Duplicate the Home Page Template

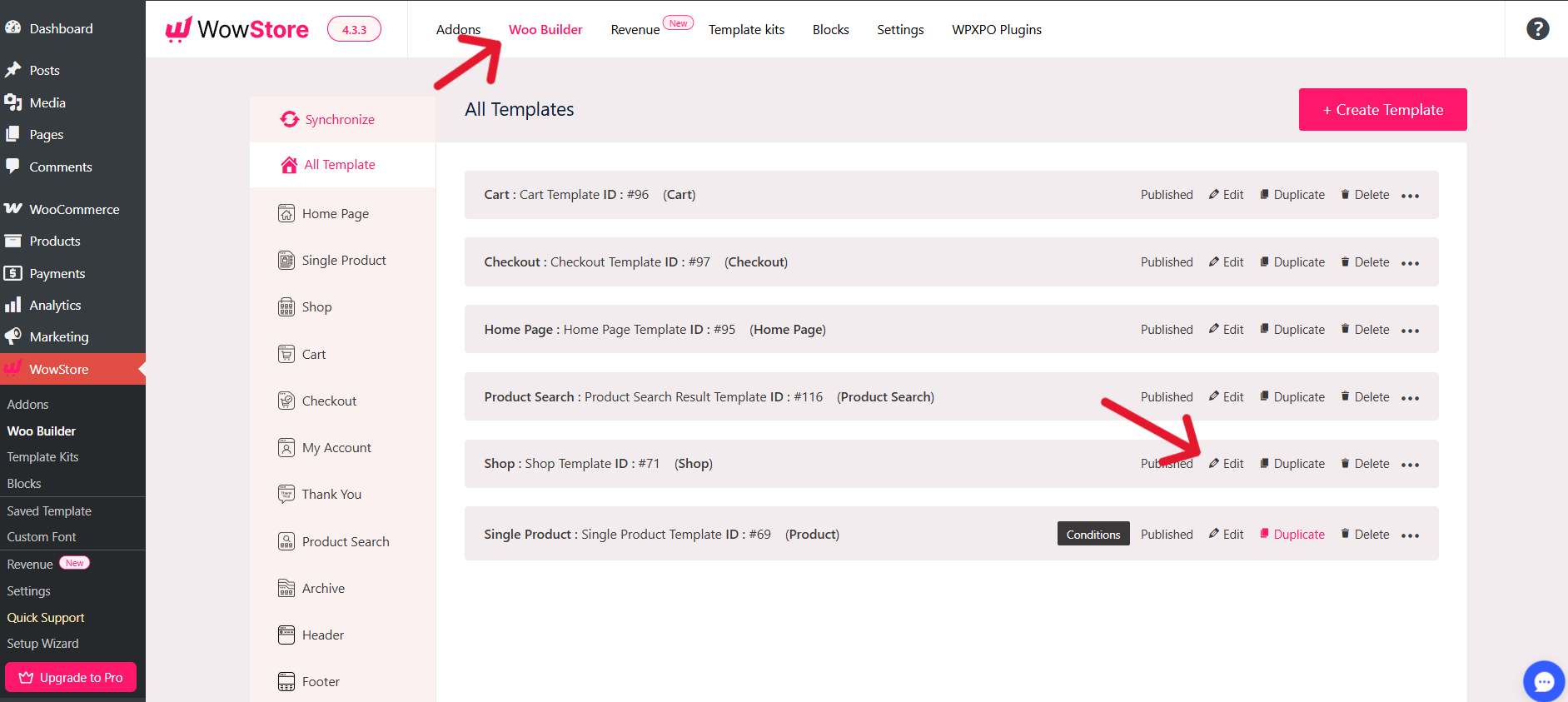(1292, 330)
